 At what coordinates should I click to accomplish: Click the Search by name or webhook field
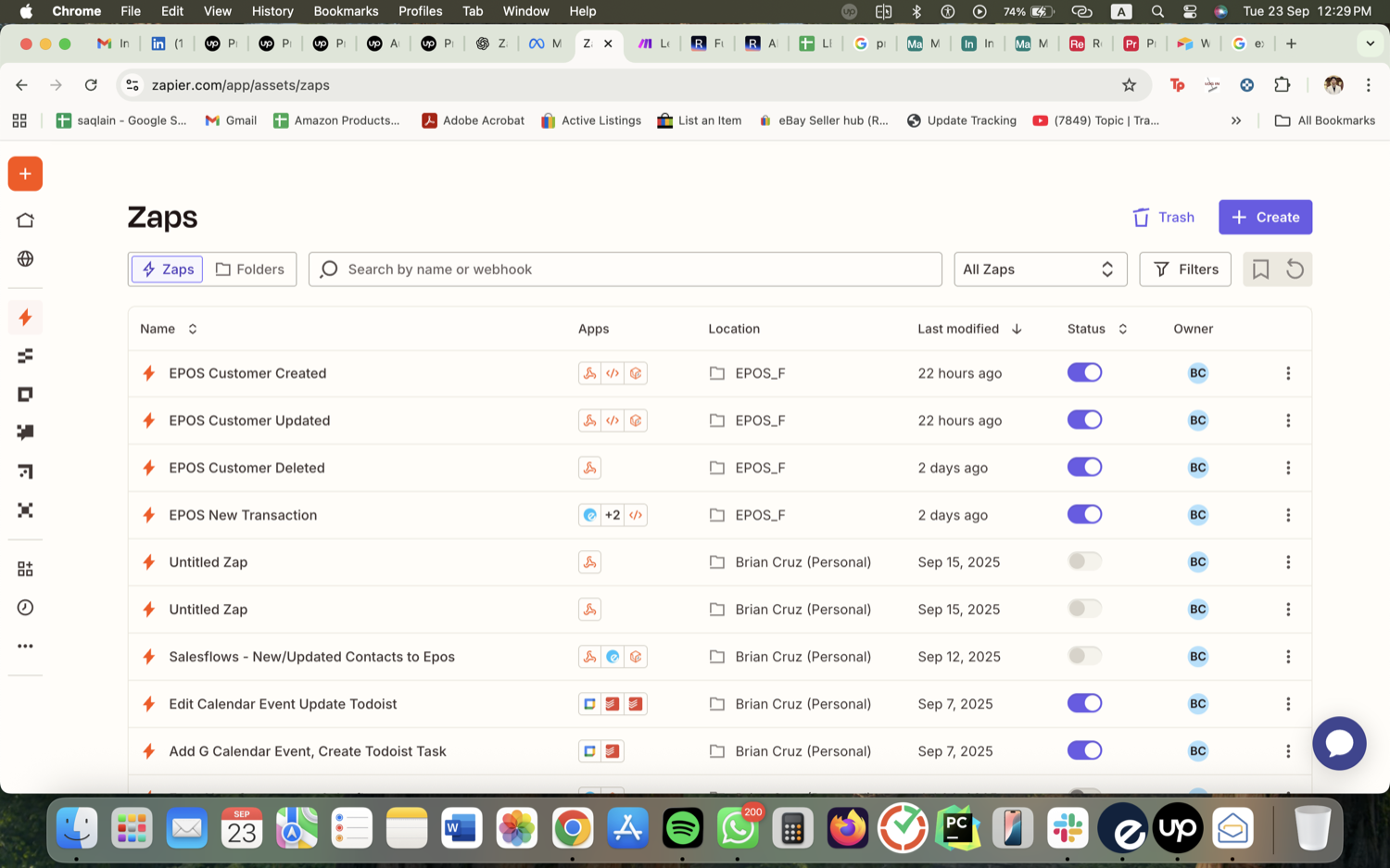(625, 270)
